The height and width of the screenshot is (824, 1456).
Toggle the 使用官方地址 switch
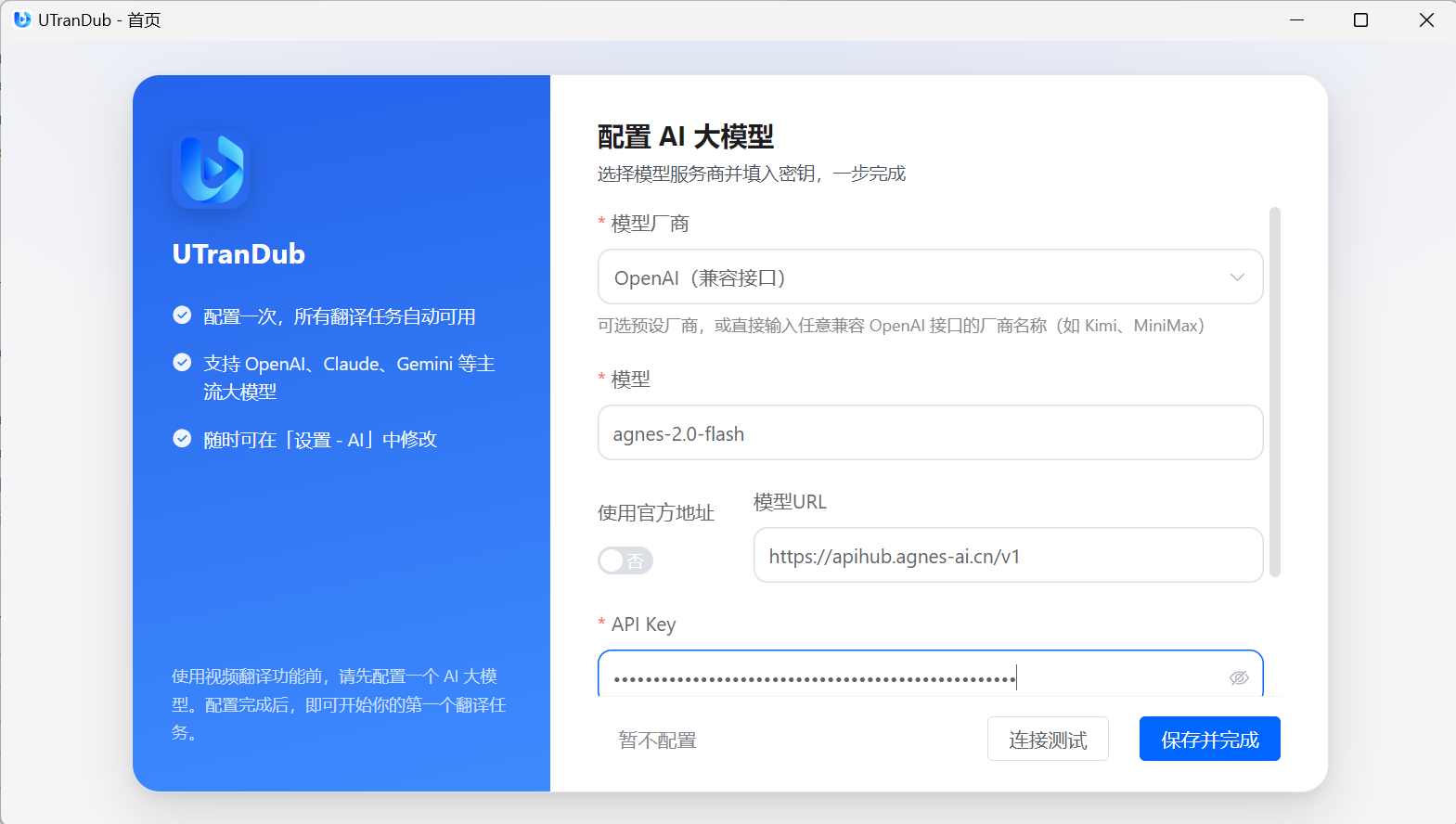(625, 560)
